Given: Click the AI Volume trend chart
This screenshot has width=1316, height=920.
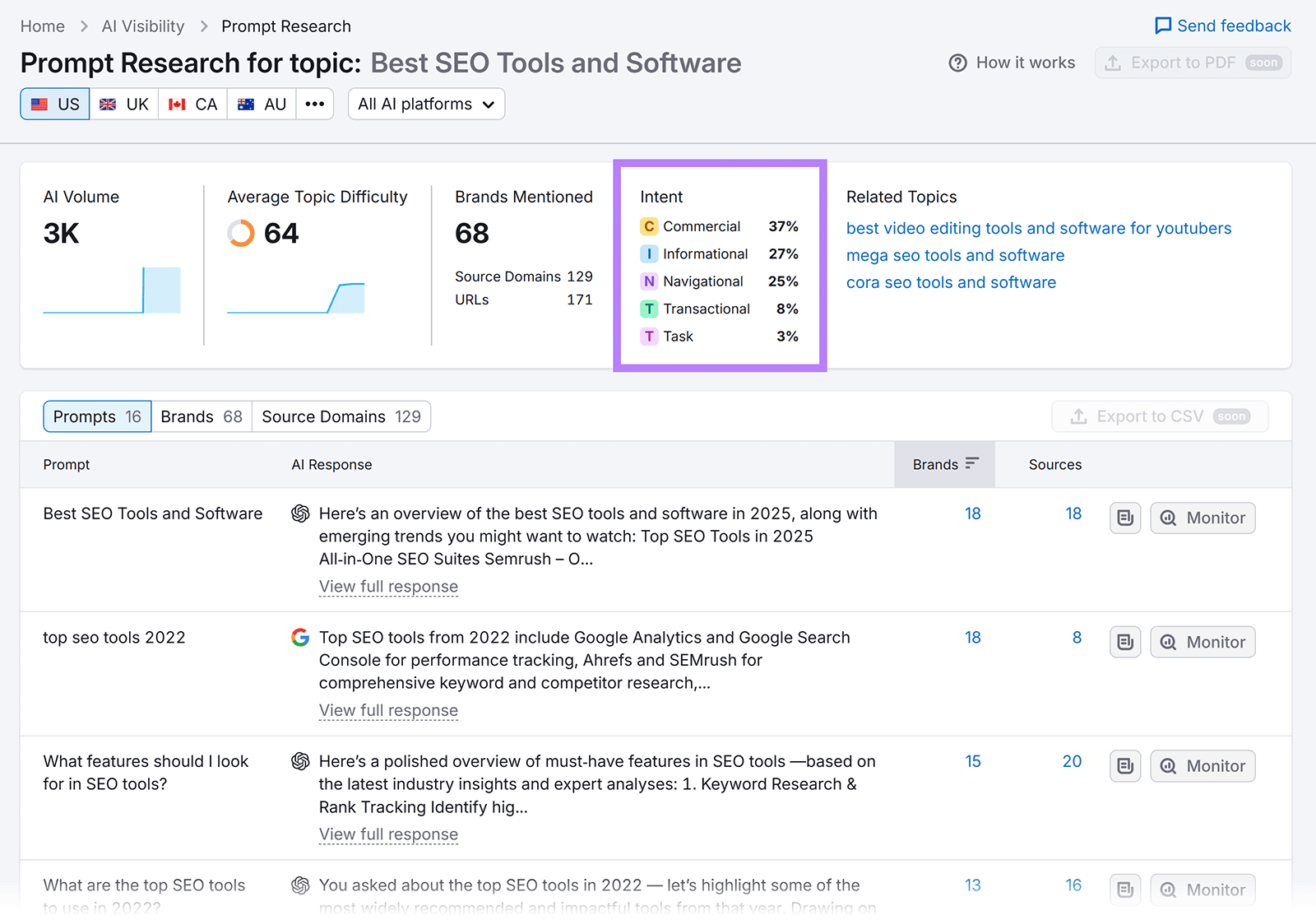Looking at the screenshot, I should pyautogui.click(x=112, y=290).
